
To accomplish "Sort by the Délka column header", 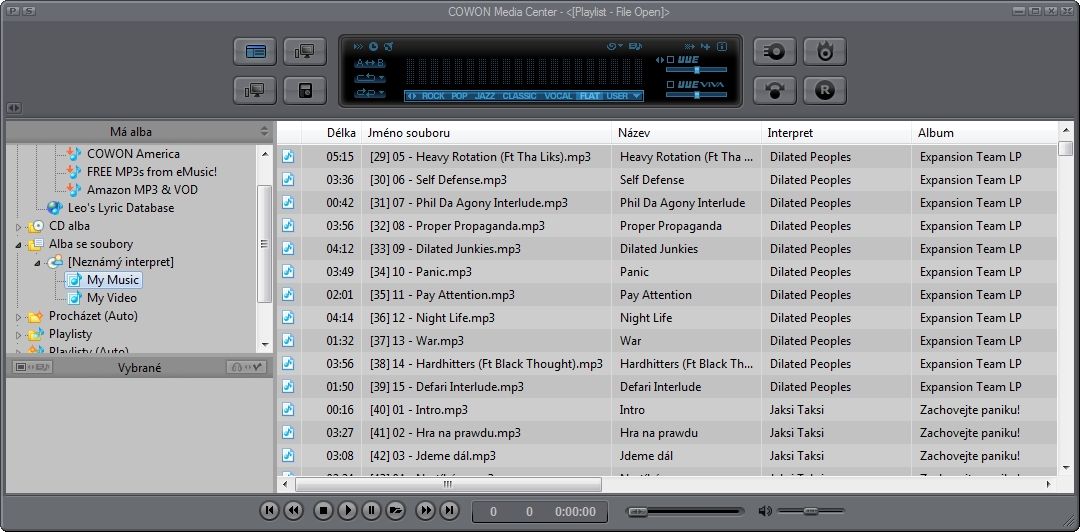I will pos(332,133).
